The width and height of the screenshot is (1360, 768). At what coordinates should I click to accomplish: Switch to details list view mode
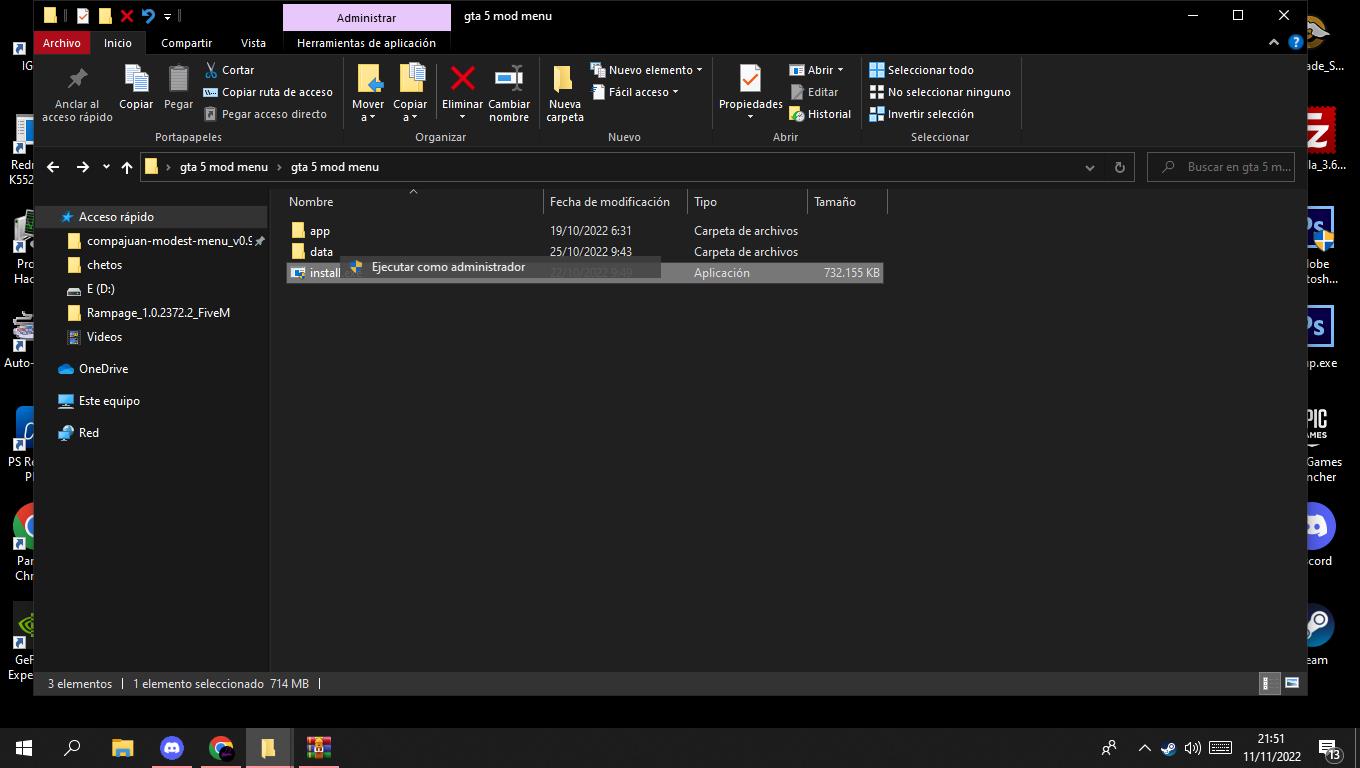1267,683
